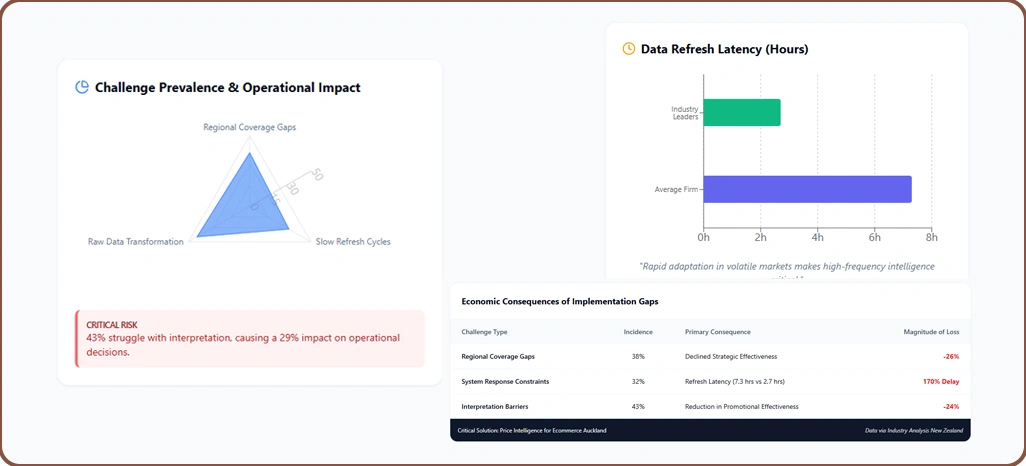Click the Regional Coverage Gaps radar axis label
Viewport: 1026px width, 466px height.
tap(249, 127)
